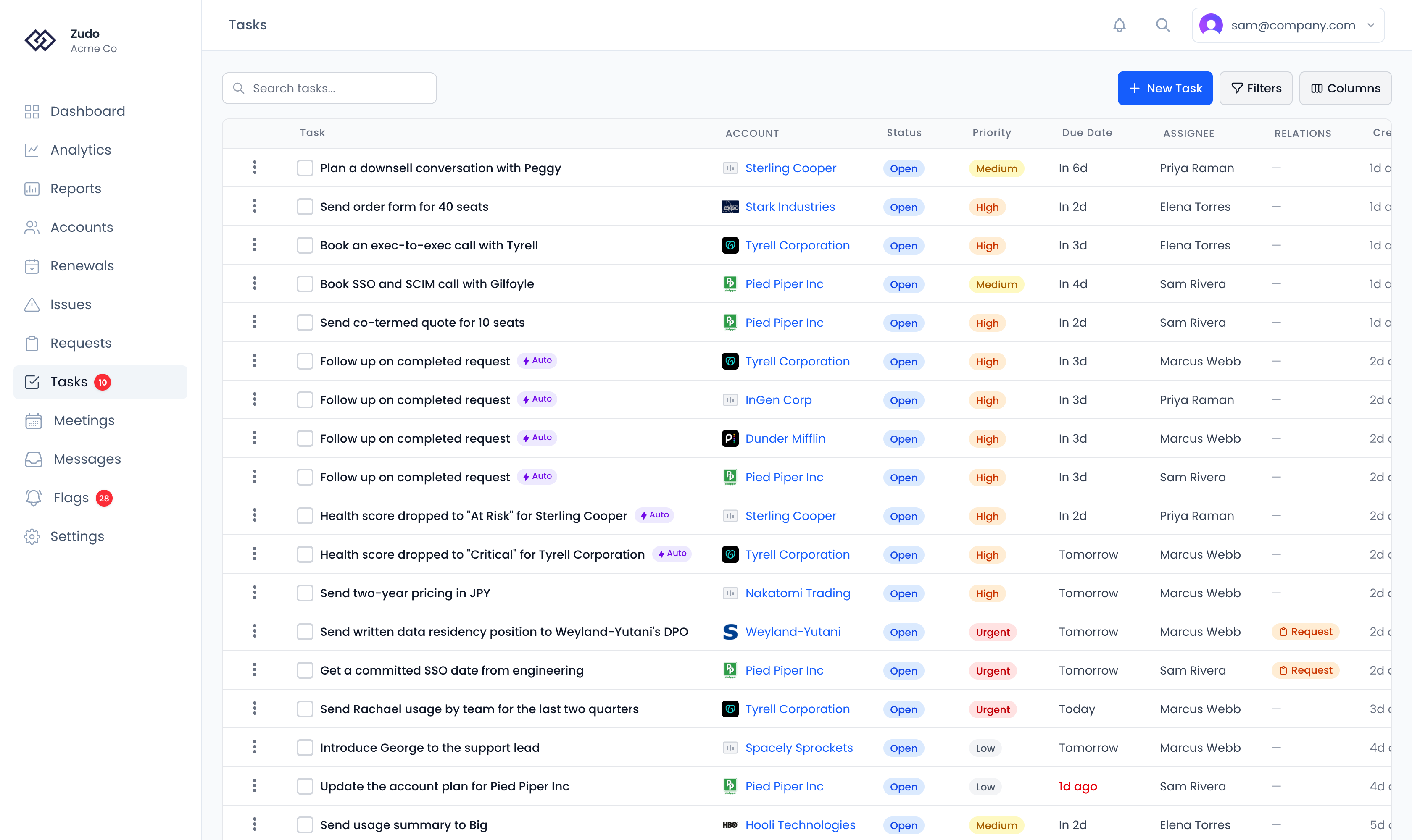This screenshot has height=840, width=1412.
Task: Open Settings from the sidebar
Action: pyautogui.click(x=100, y=537)
